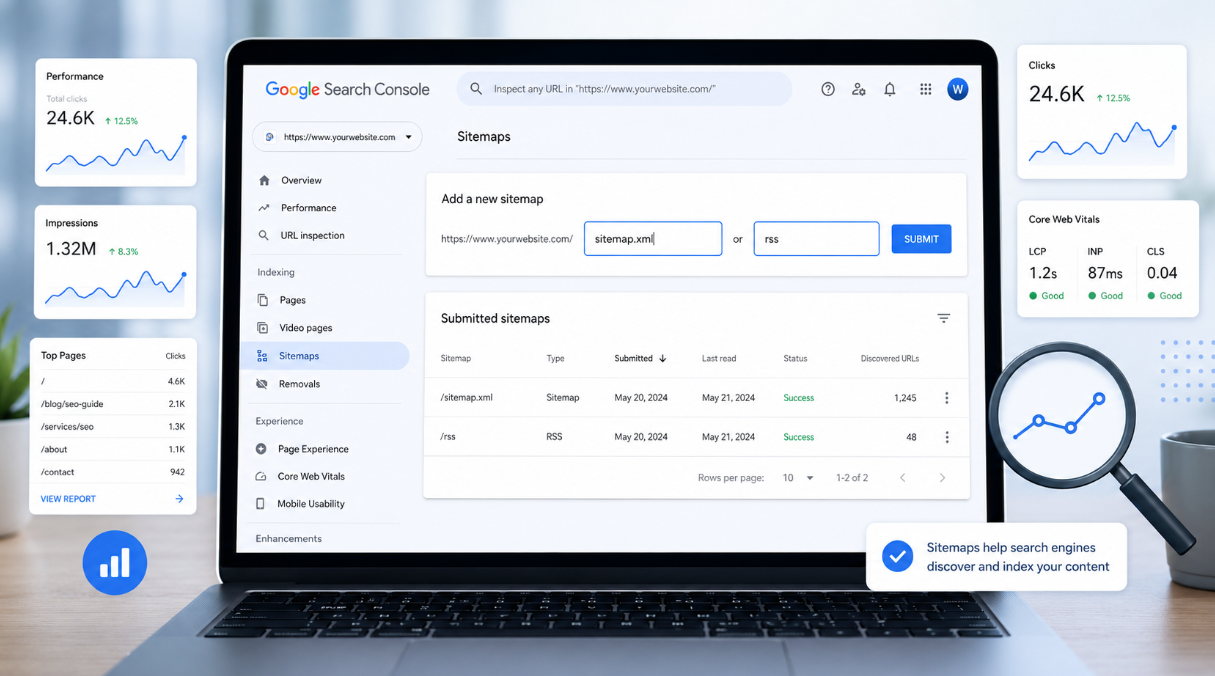Click the /blog/seo-guide row in Top Pages
Viewport: 1215px width, 676px height.
click(113, 404)
